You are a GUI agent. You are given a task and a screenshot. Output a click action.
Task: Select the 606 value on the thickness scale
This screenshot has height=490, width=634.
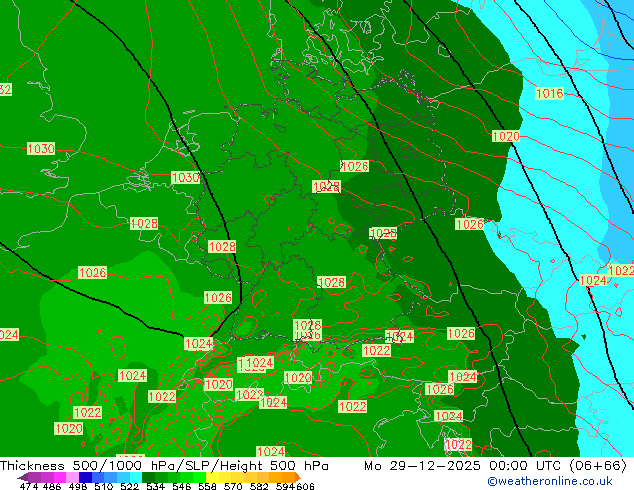305,486
